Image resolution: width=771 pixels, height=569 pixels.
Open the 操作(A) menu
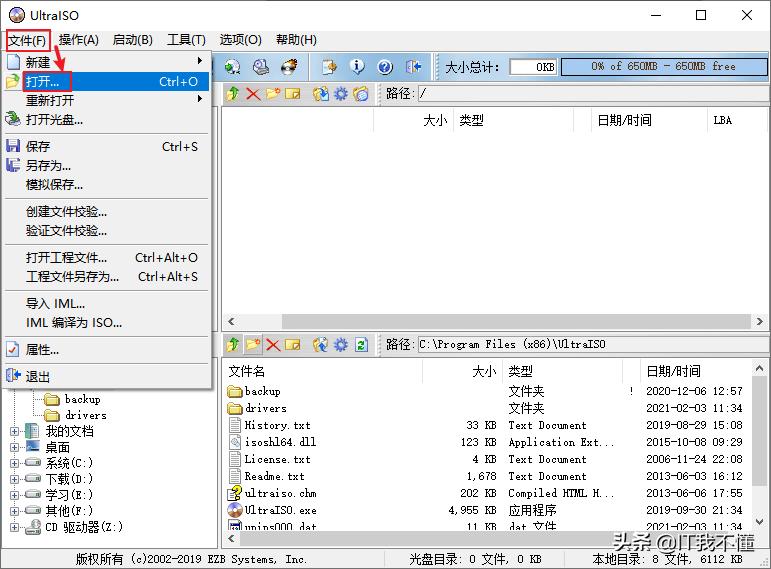(79, 40)
